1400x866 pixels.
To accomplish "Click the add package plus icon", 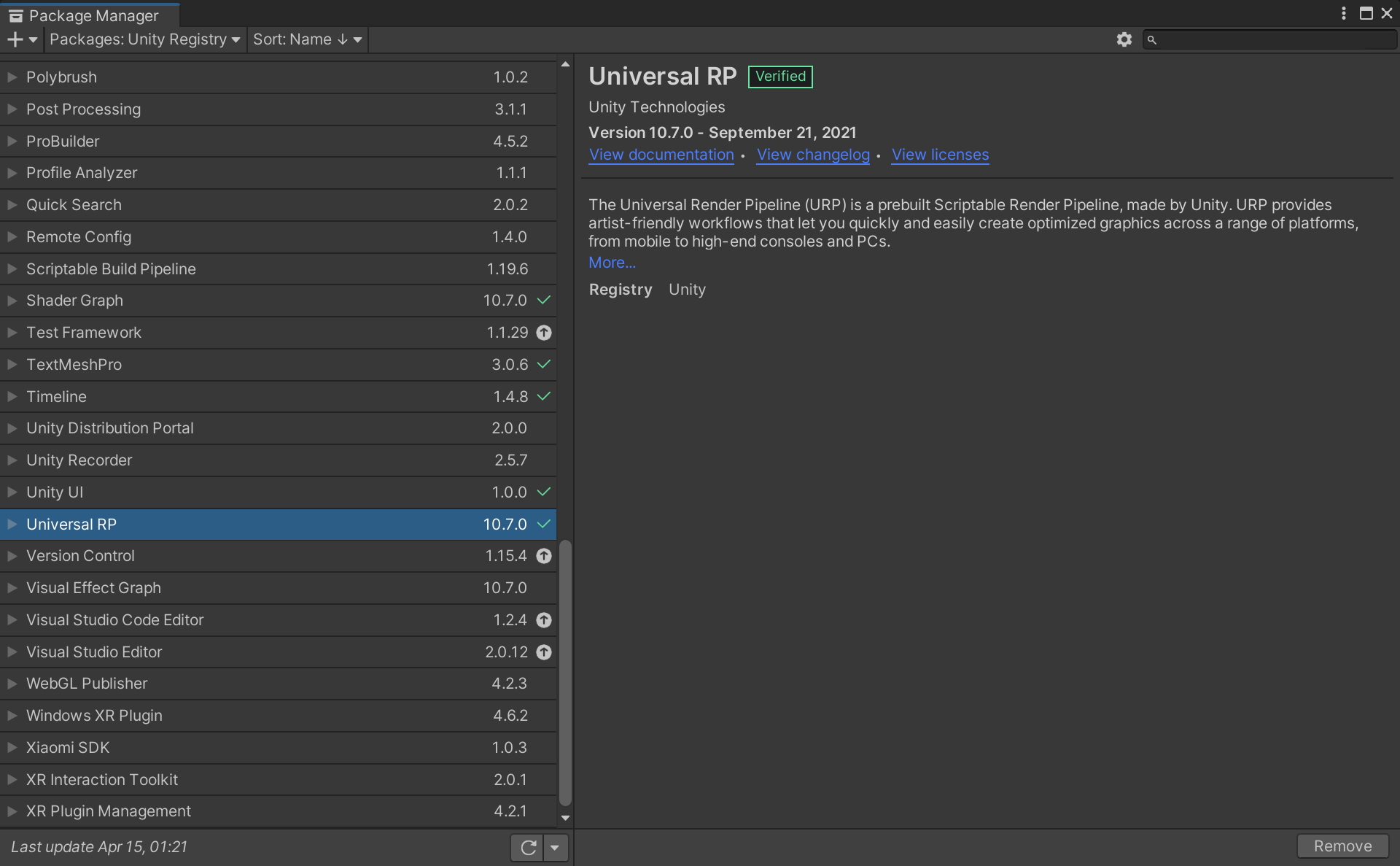I will [15, 39].
